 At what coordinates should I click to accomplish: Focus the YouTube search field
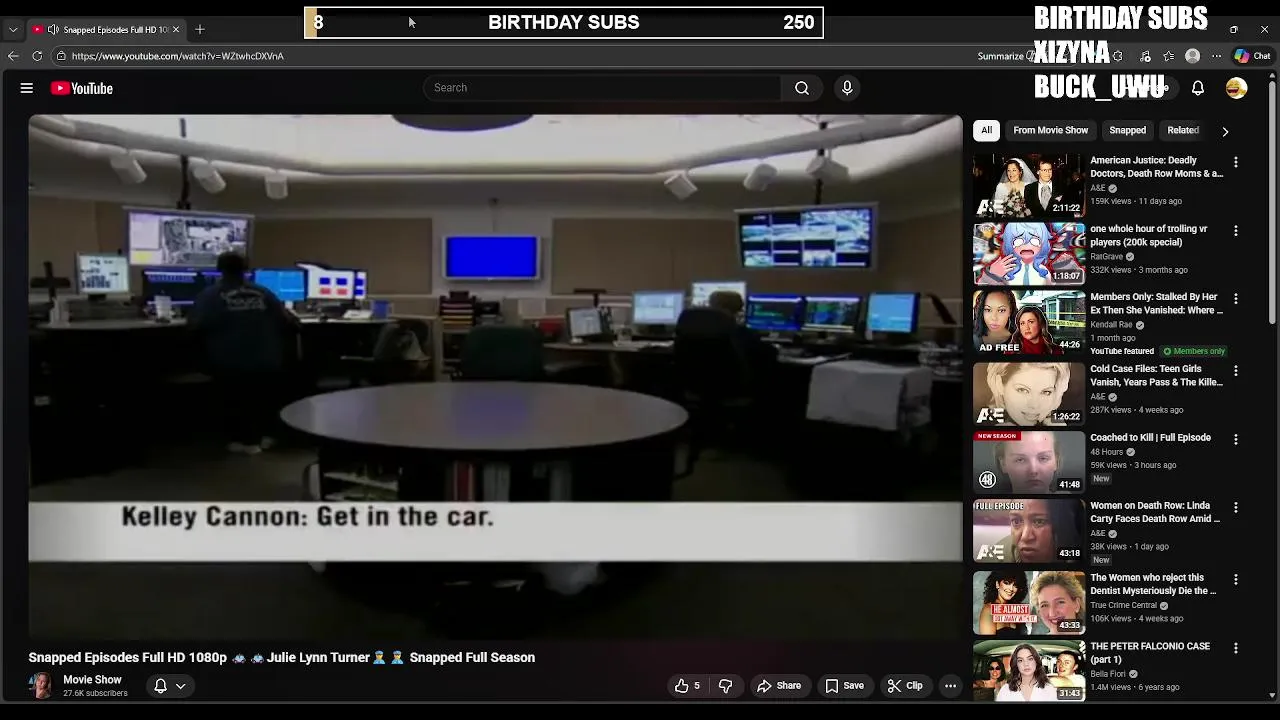pyautogui.click(x=603, y=88)
